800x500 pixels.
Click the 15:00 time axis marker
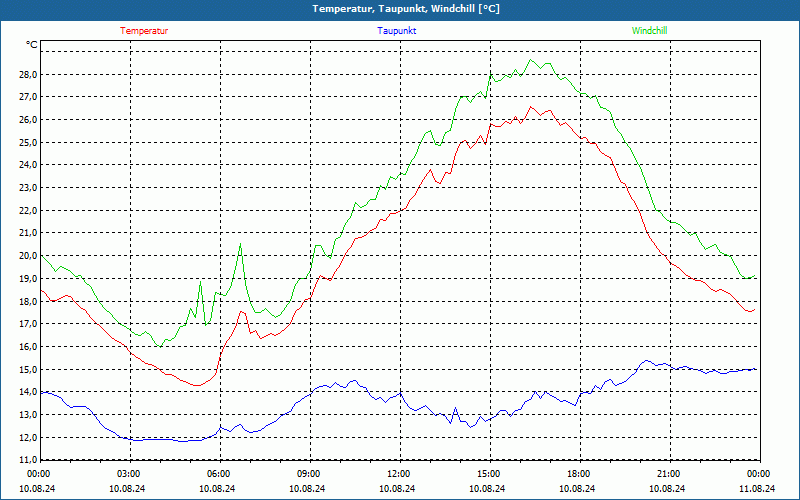tap(489, 474)
